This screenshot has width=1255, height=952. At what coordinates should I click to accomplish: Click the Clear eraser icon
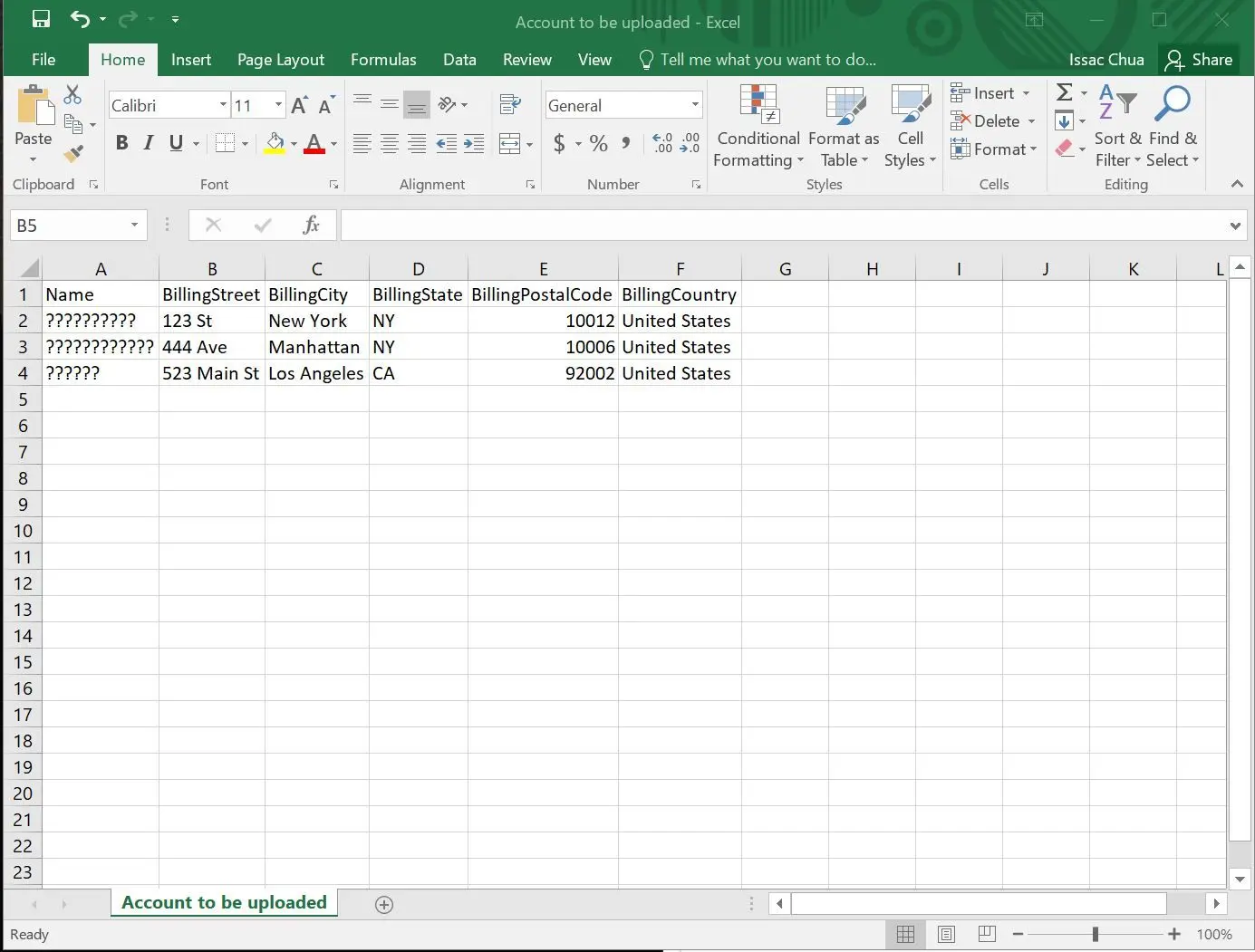pyautogui.click(x=1065, y=148)
